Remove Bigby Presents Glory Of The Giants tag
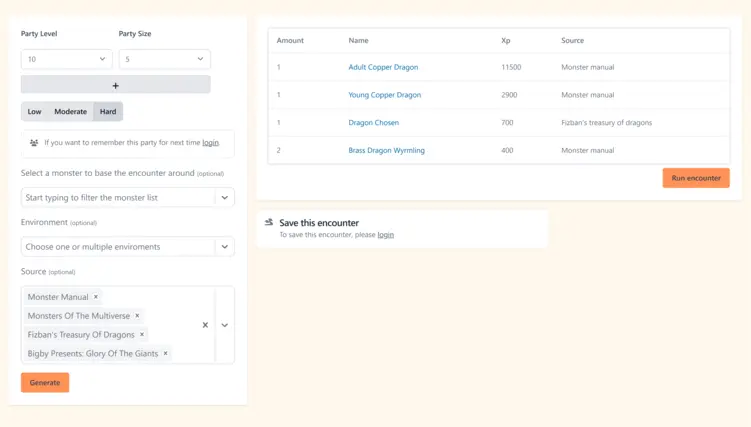The width and height of the screenshot is (751, 427). 166,353
